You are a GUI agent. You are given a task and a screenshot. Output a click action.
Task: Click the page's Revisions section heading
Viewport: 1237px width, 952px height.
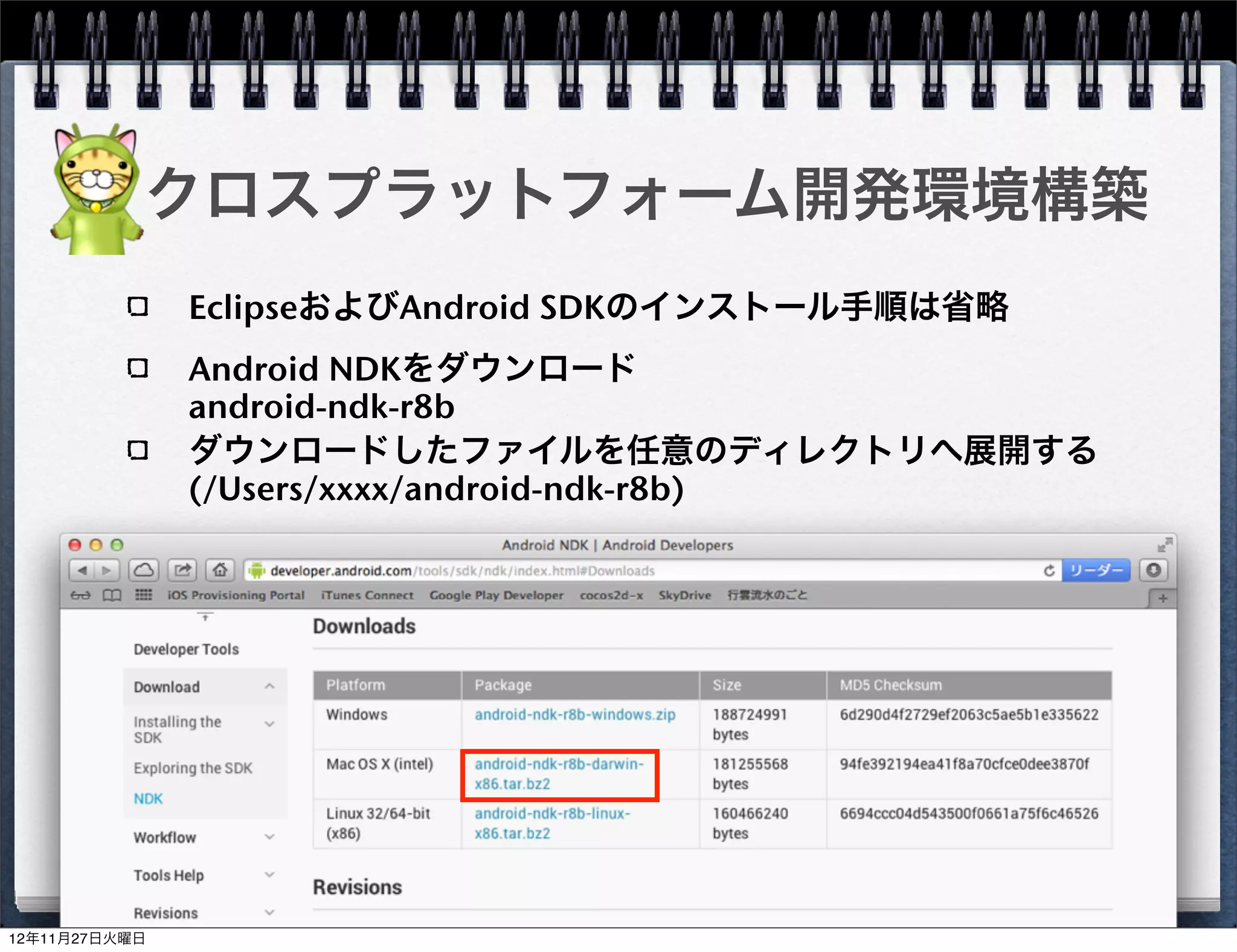coord(357,887)
